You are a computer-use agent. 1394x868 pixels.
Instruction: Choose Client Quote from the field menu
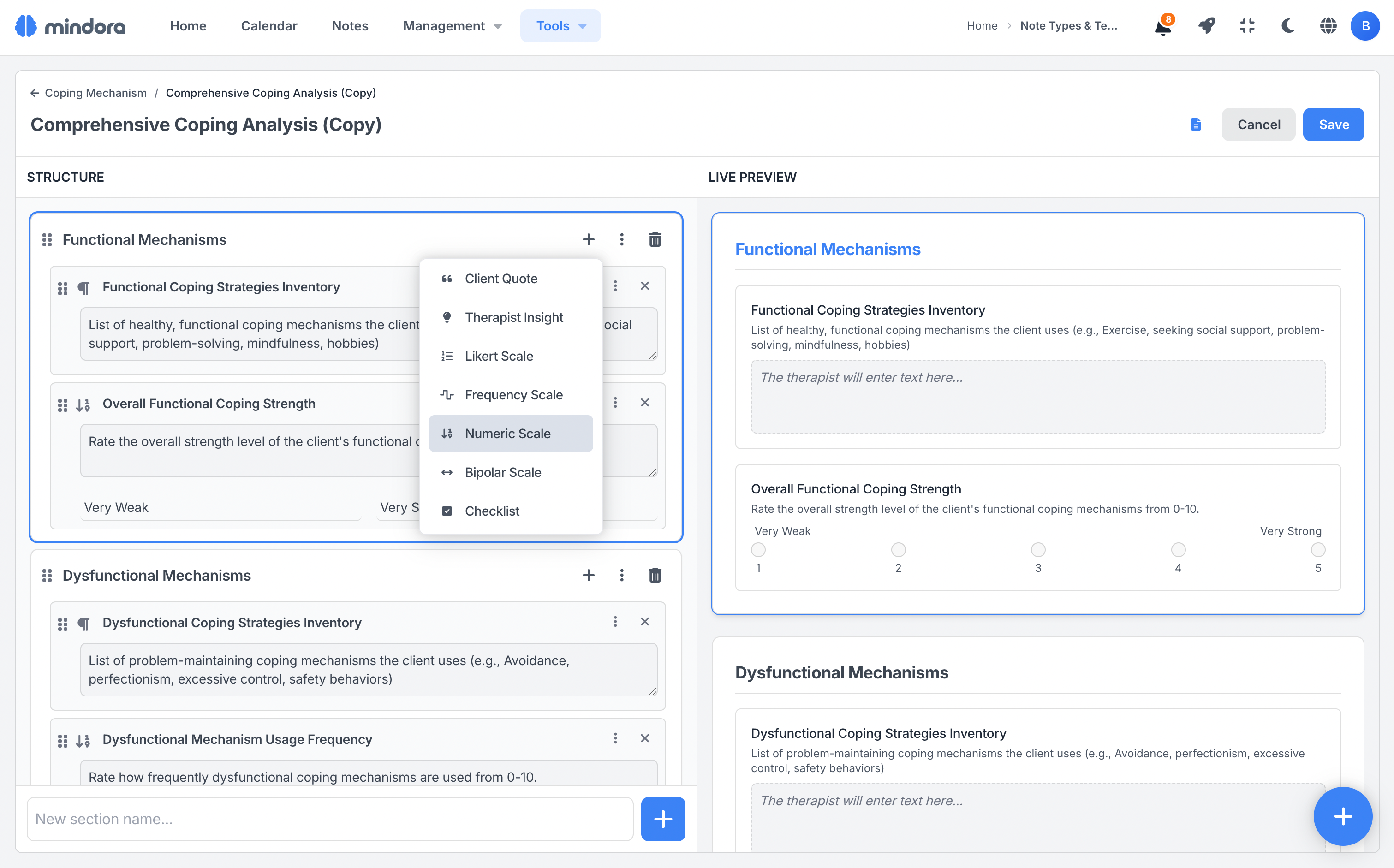pyautogui.click(x=511, y=279)
